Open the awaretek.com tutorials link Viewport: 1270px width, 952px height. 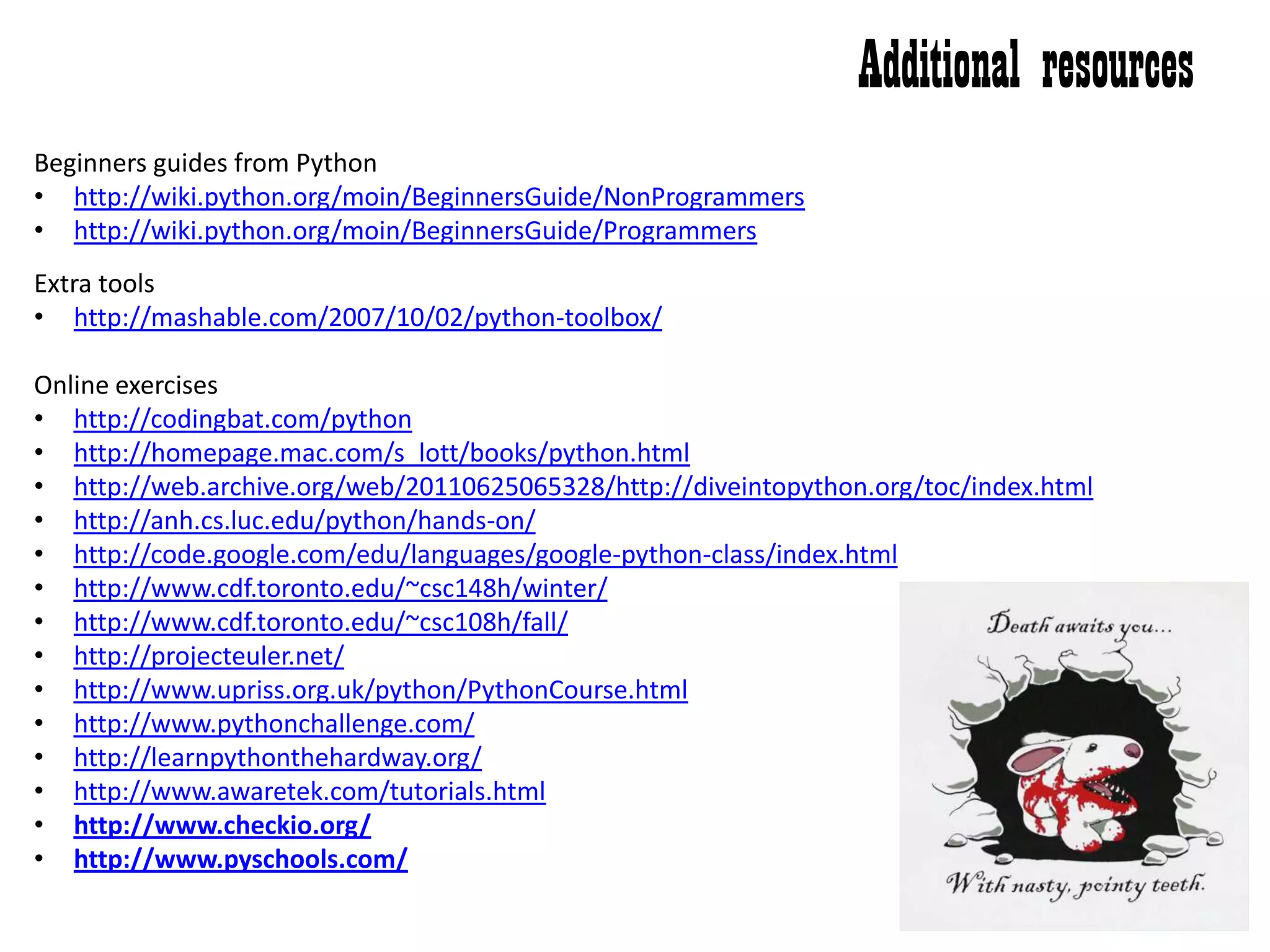coord(309,791)
